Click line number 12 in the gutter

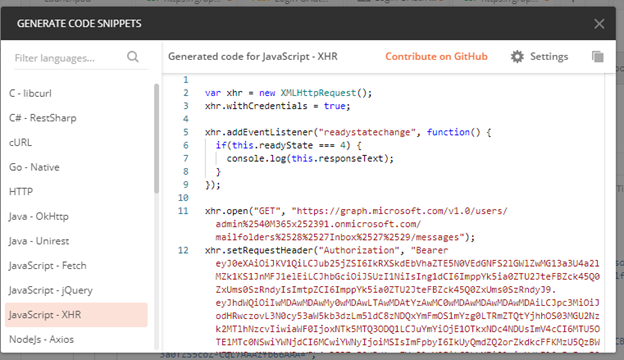click(x=183, y=251)
